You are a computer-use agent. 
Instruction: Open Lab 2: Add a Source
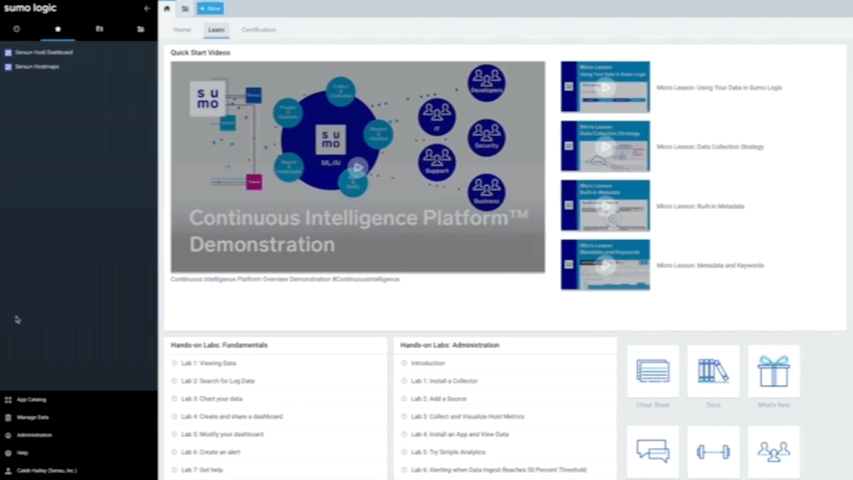pyautogui.click(x=438, y=399)
